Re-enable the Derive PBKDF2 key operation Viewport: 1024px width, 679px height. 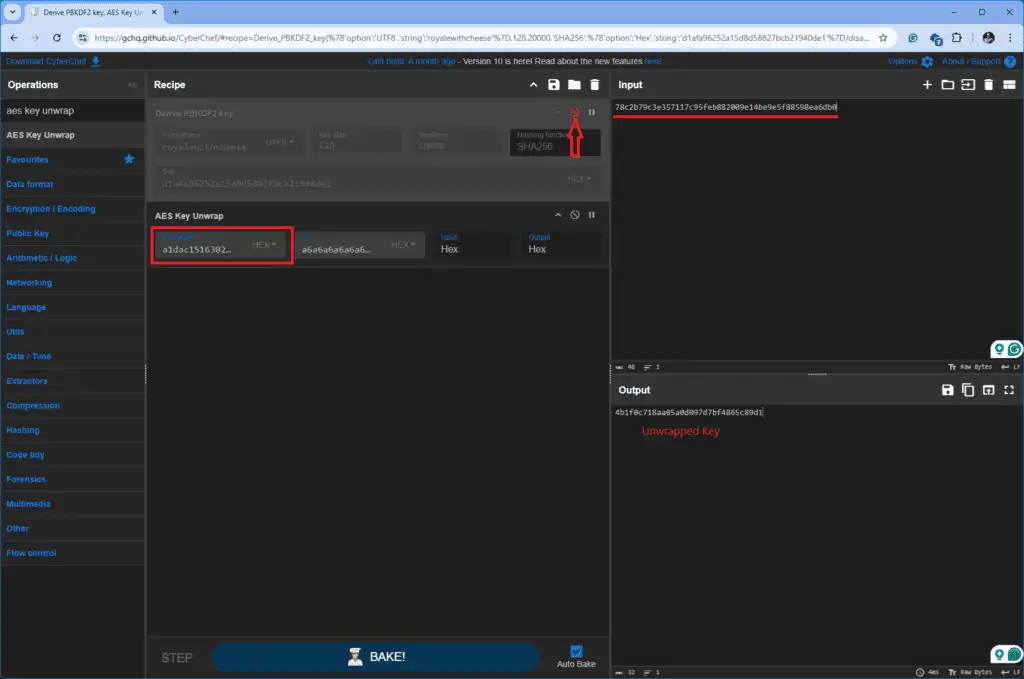click(575, 112)
